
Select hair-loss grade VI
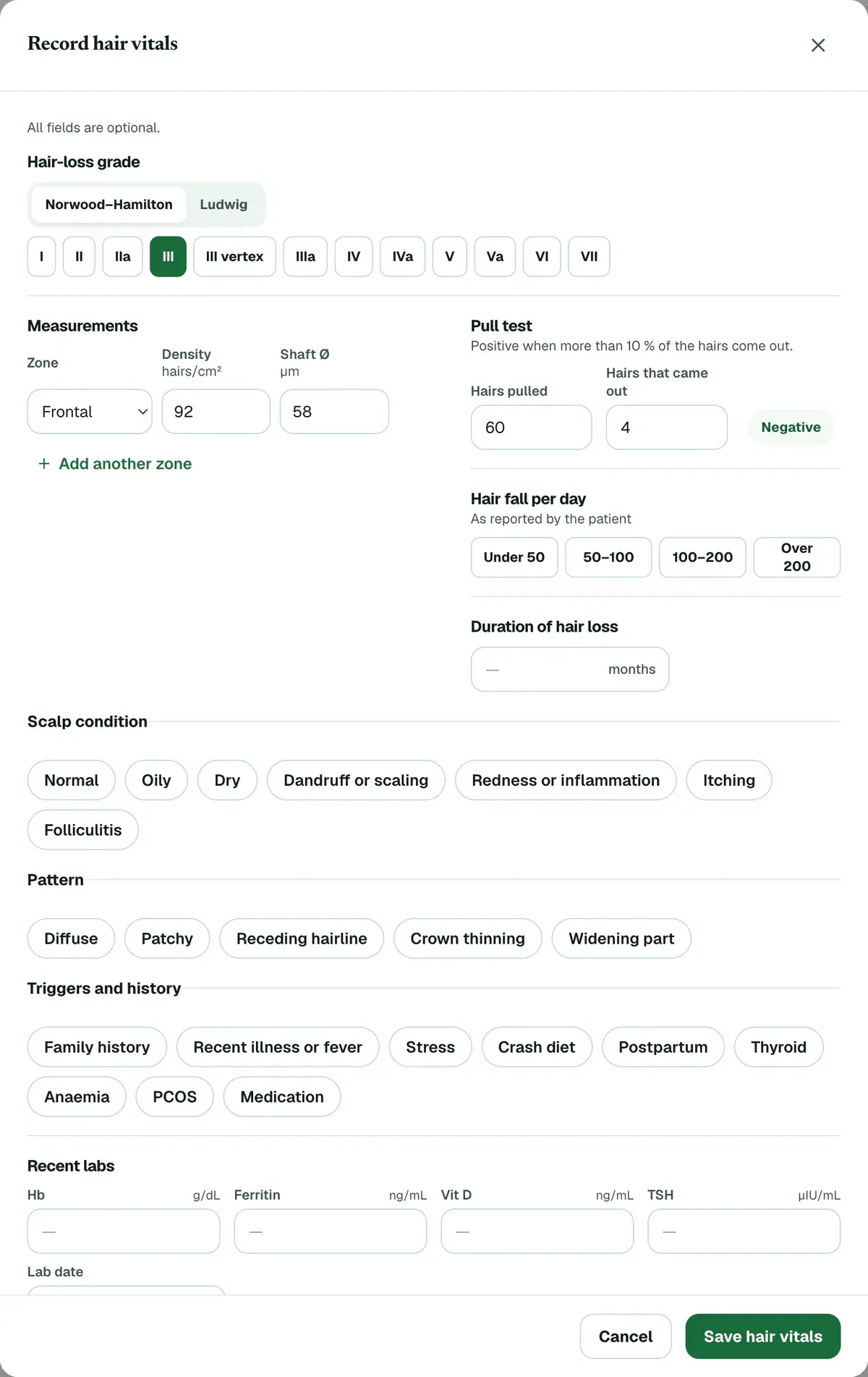tap(542, 257)
